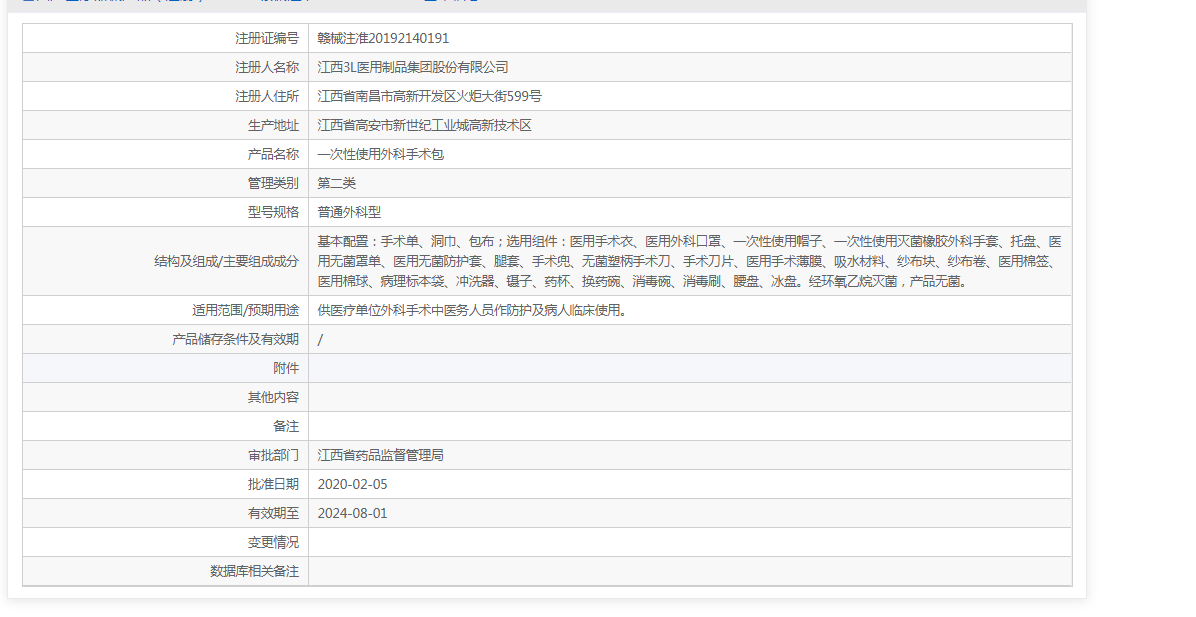Click the 有效期至 label cell
1196x617 pixels.
click(166, 513)
